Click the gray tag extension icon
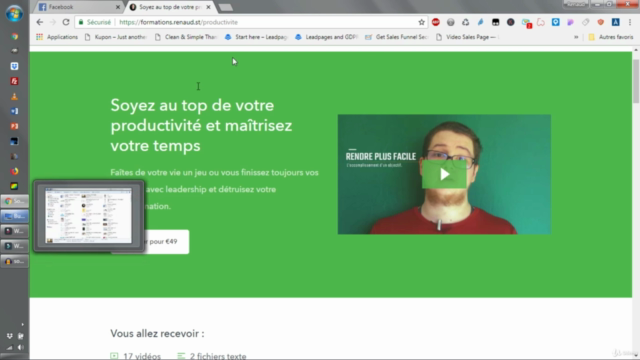This screenshot has height=360, width=640. [x=586, y=22]
